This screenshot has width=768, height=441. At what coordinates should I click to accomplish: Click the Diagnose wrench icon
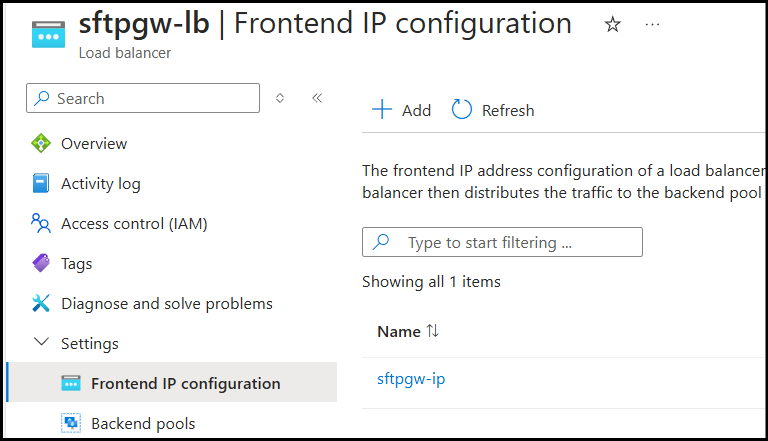click(41, 303)
